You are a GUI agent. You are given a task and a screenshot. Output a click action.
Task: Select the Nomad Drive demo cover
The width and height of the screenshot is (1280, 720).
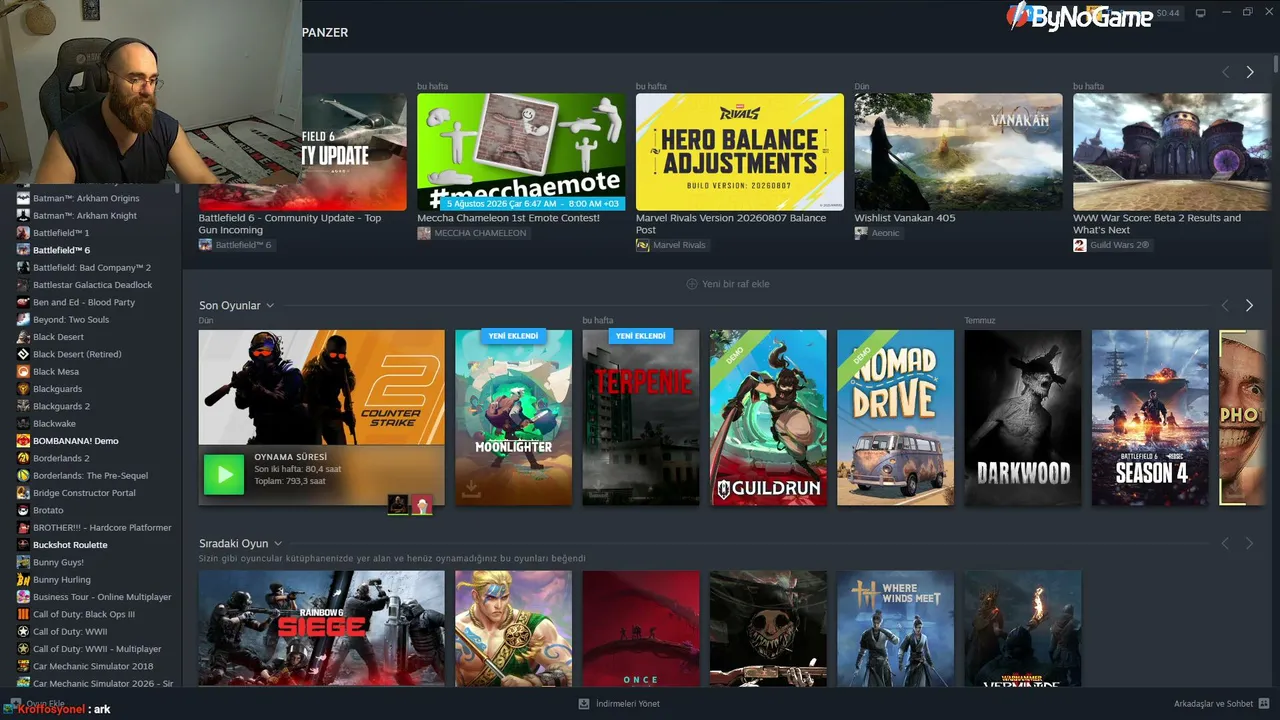[x=895, y=418]
